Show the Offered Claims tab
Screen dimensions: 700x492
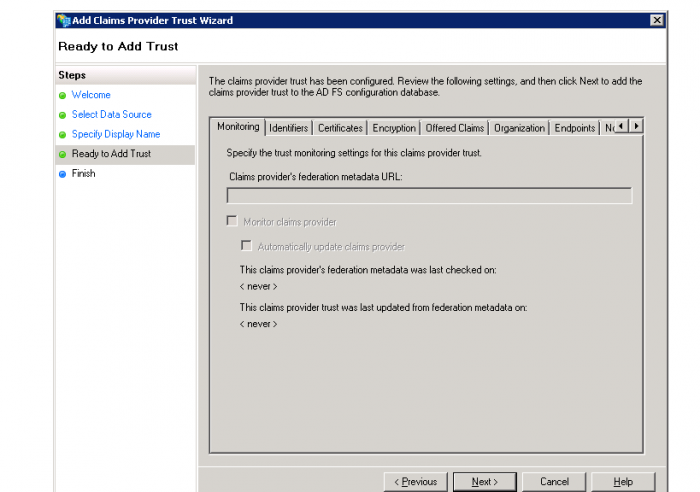(x=455, y=128)
